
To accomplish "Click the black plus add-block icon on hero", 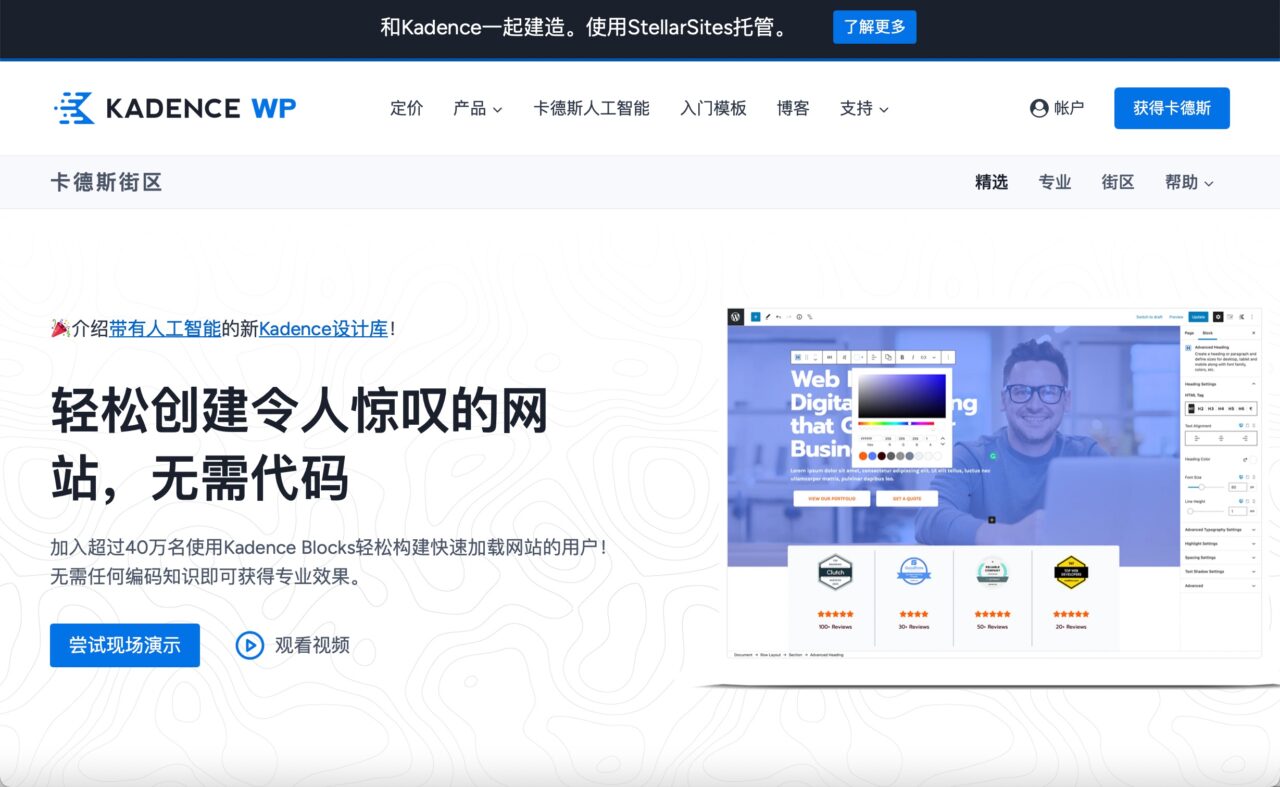I will (992, 519).
